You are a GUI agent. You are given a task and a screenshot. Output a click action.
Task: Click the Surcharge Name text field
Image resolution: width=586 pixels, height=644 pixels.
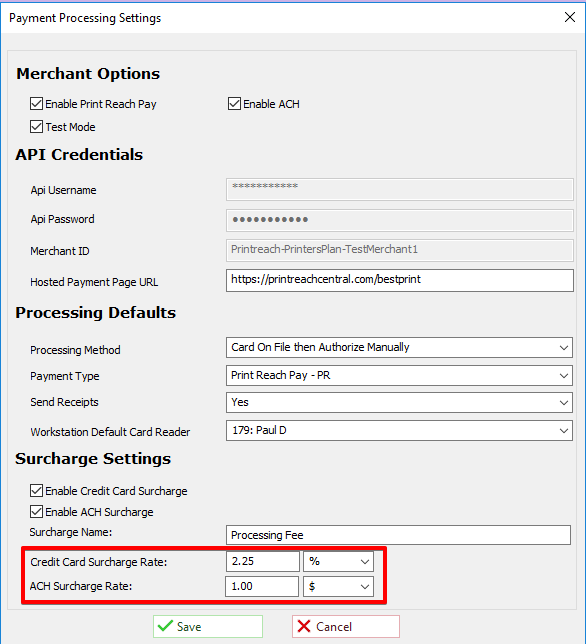398,535
